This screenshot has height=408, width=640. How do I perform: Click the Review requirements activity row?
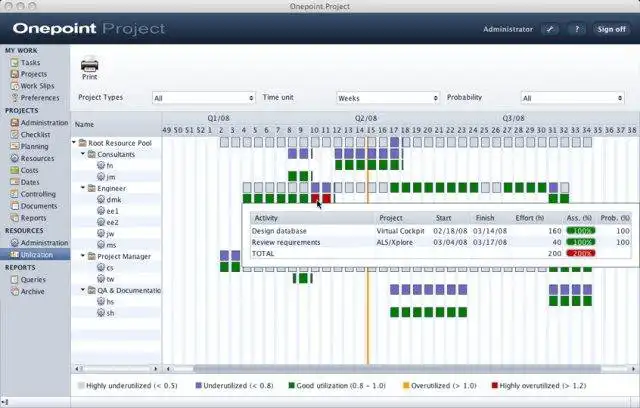441,242
